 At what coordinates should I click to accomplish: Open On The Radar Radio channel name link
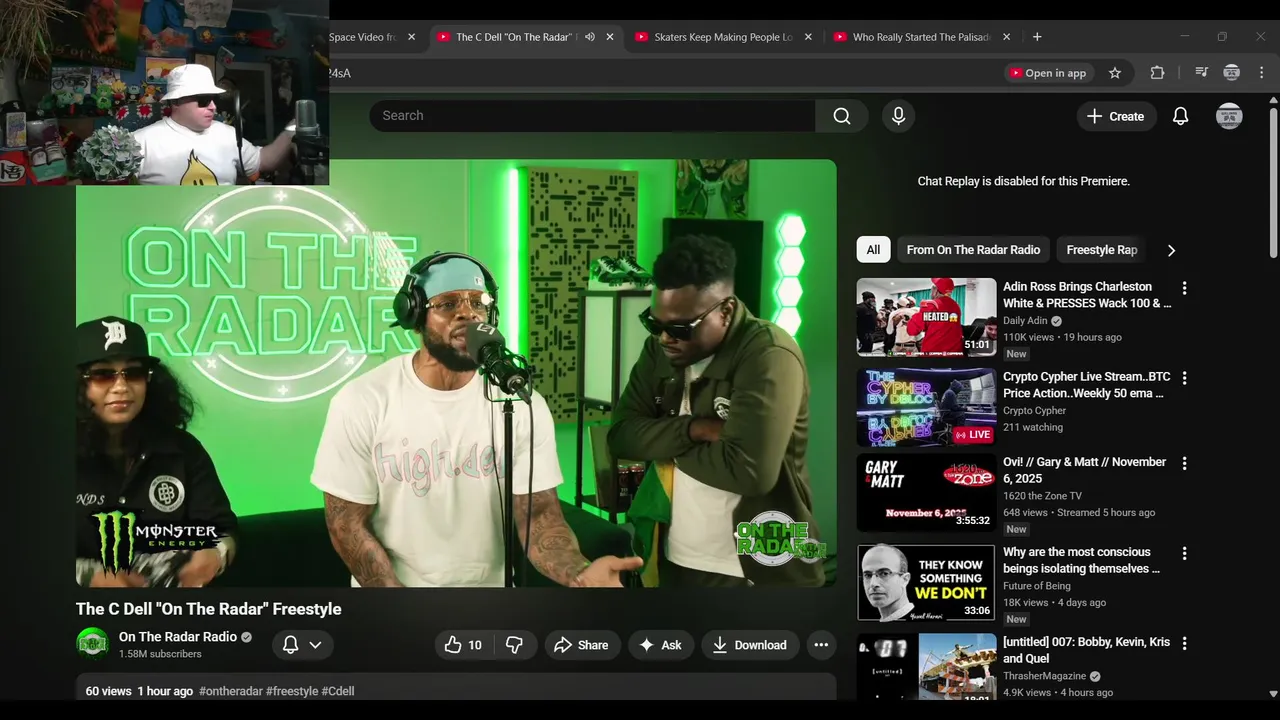click(178, 637)
